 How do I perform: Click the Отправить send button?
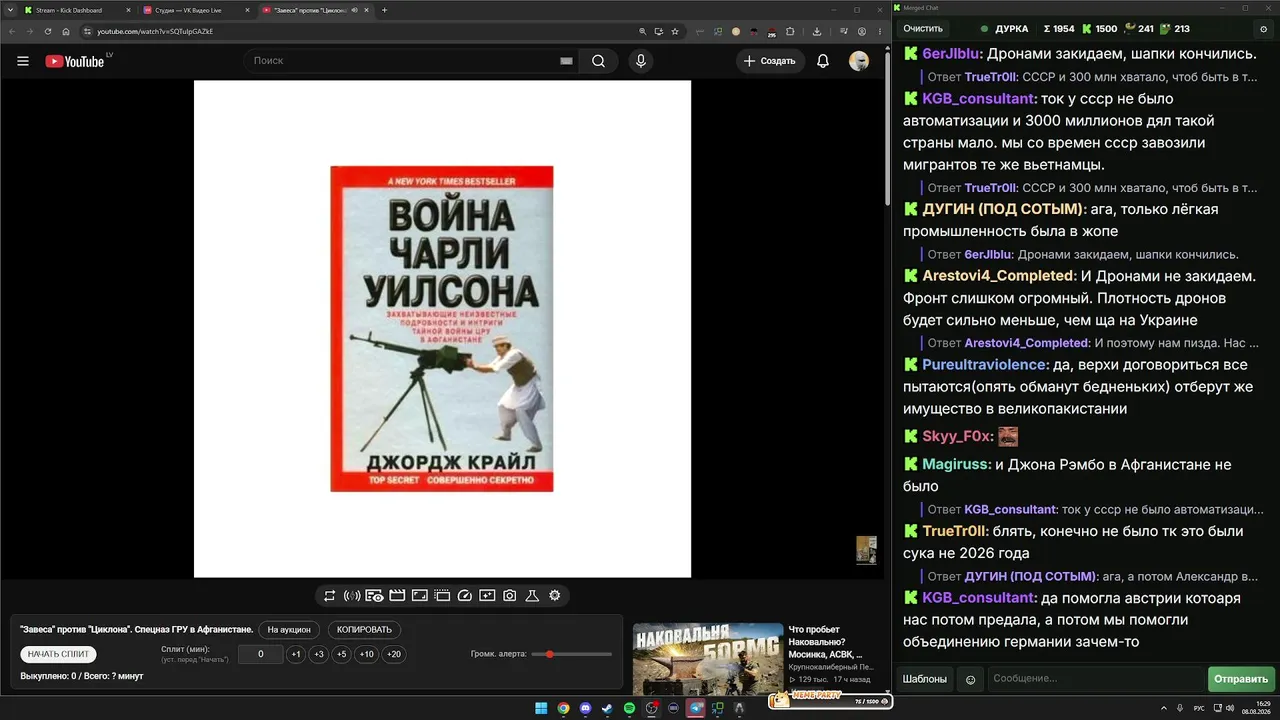tap(1241, 679)
